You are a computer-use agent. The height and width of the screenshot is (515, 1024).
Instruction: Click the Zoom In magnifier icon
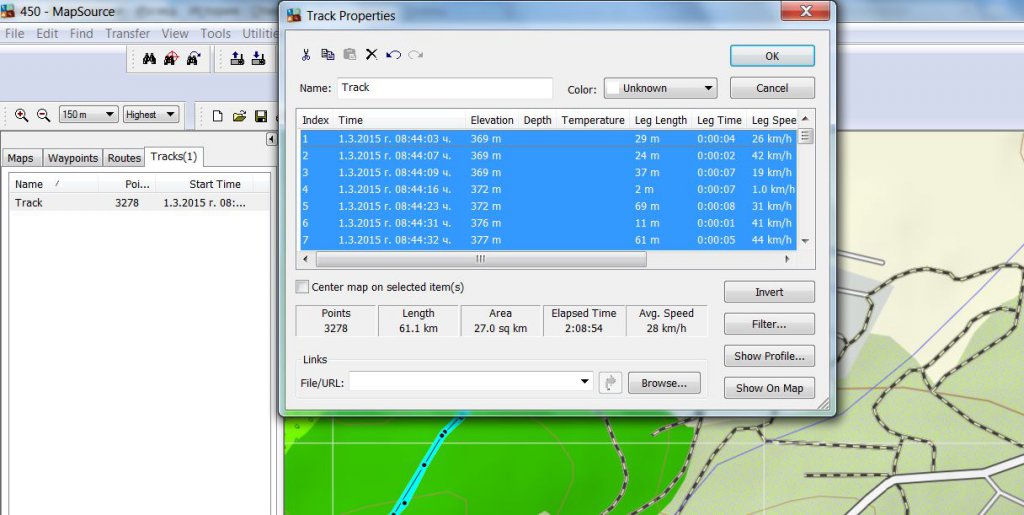(x=21, y=115)
